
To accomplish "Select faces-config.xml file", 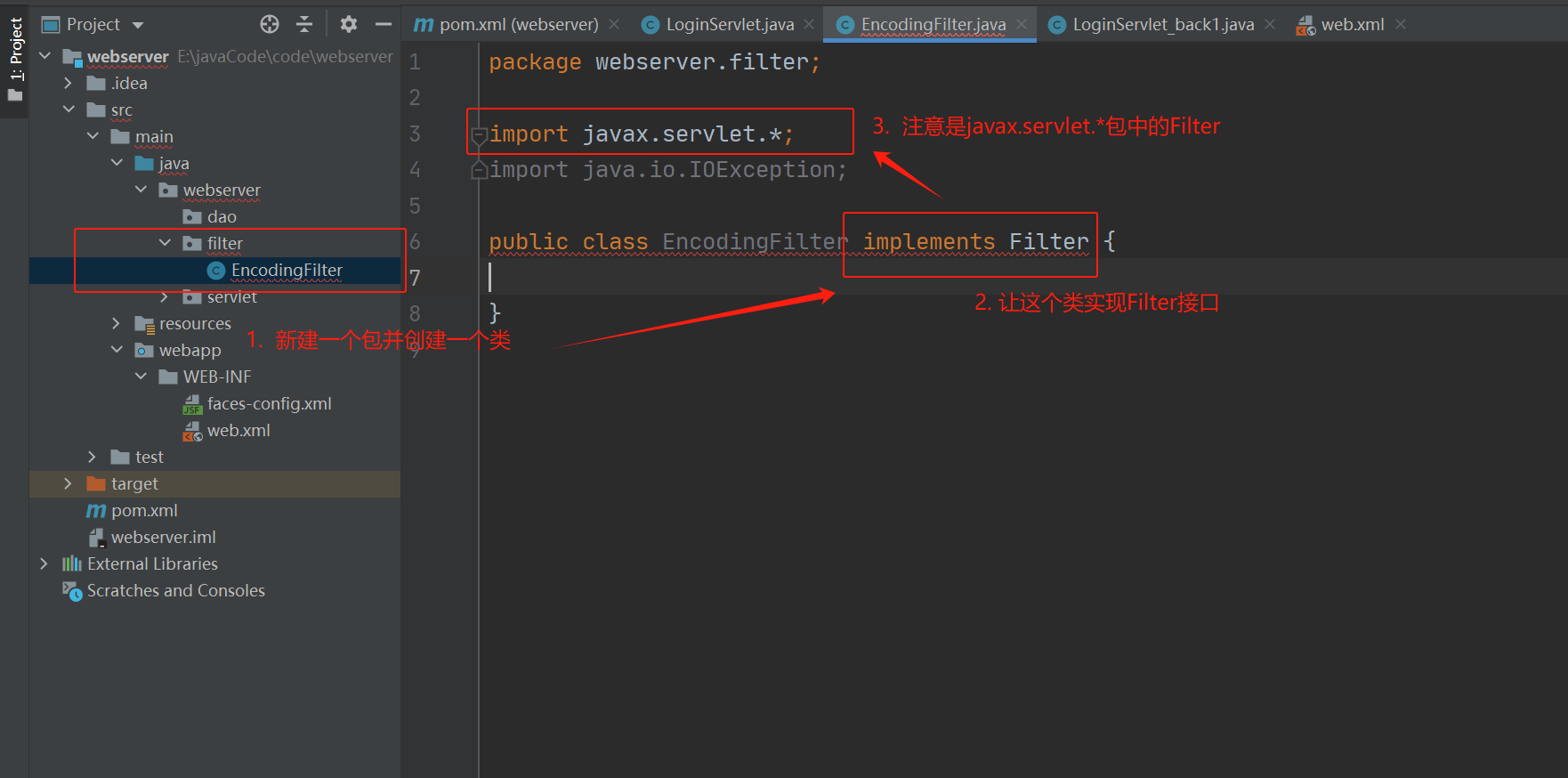I will click(269, 403).
